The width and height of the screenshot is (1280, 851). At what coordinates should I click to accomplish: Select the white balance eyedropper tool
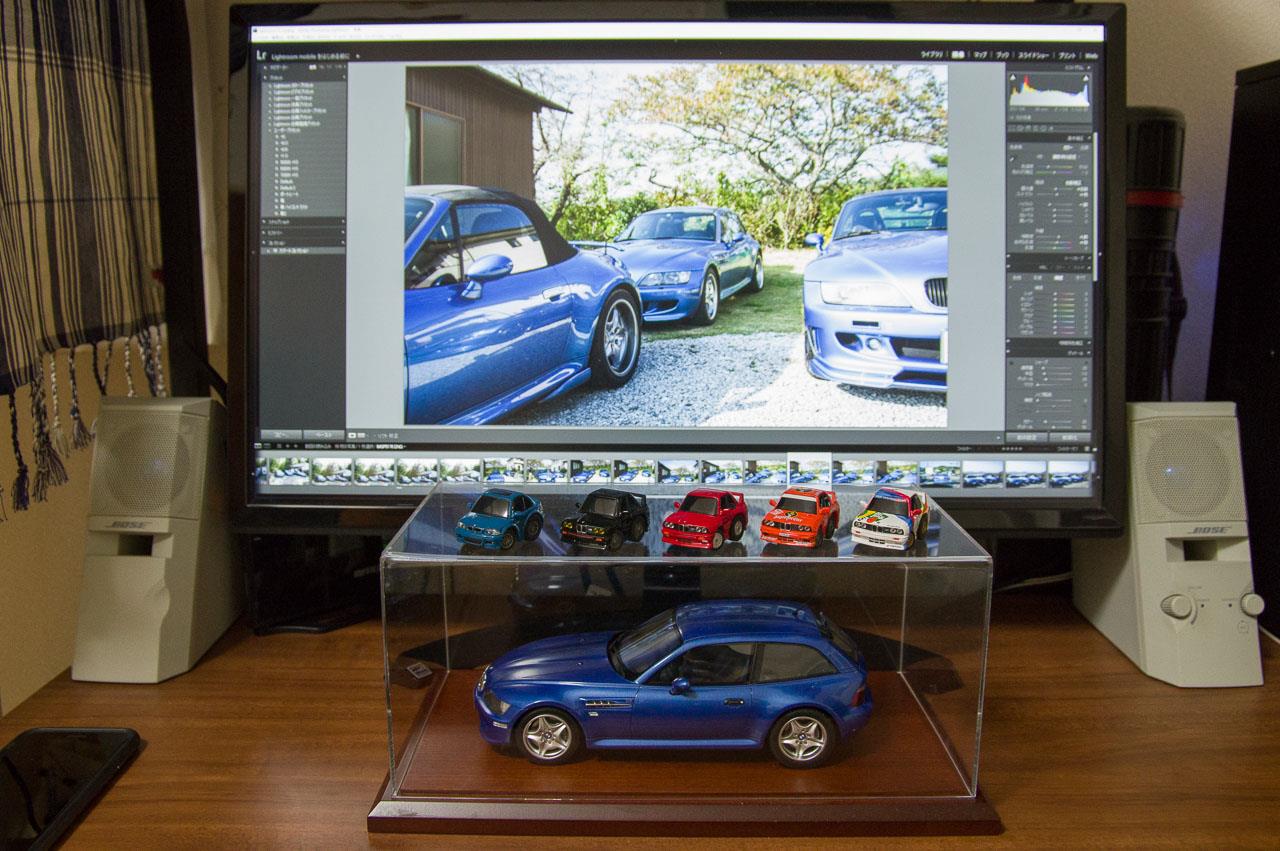click(1011, 157)
